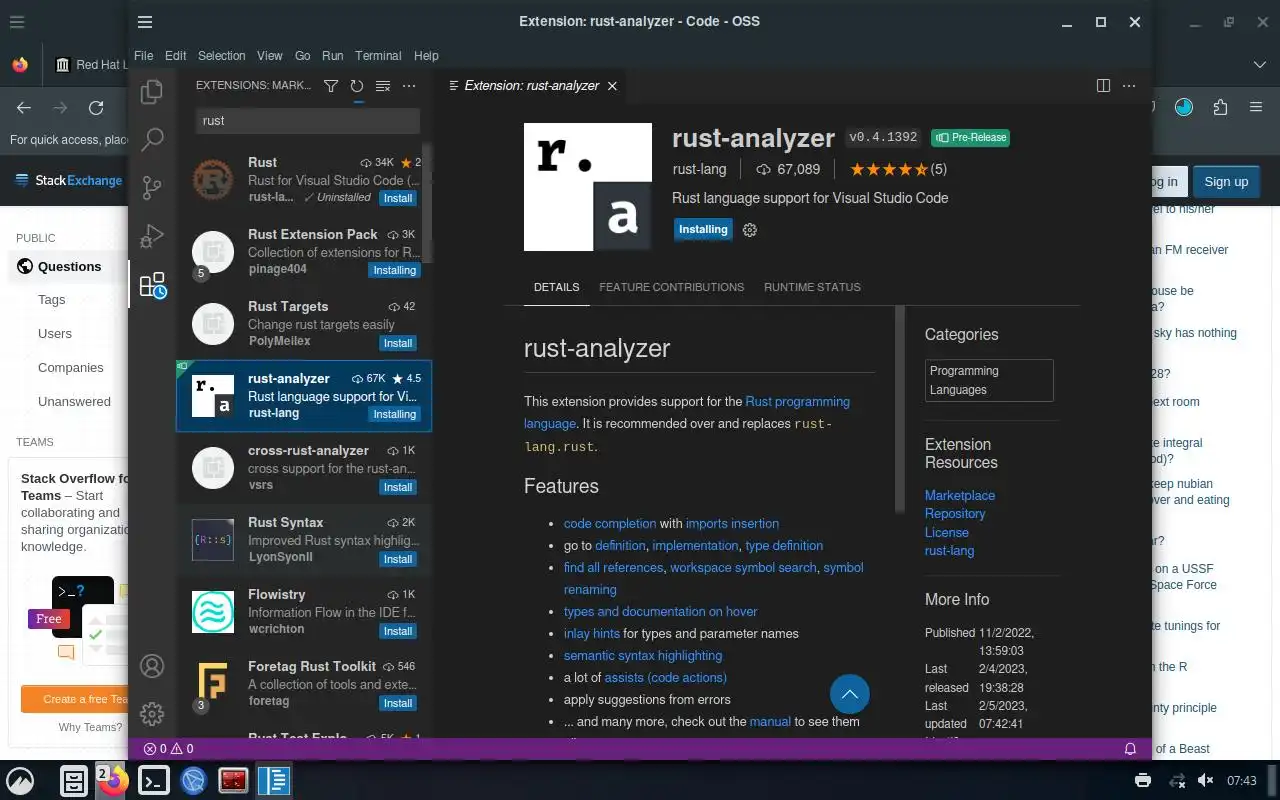Open the Manage gear in activity bar
The image size is (1280, 800).
pos(152,714)
